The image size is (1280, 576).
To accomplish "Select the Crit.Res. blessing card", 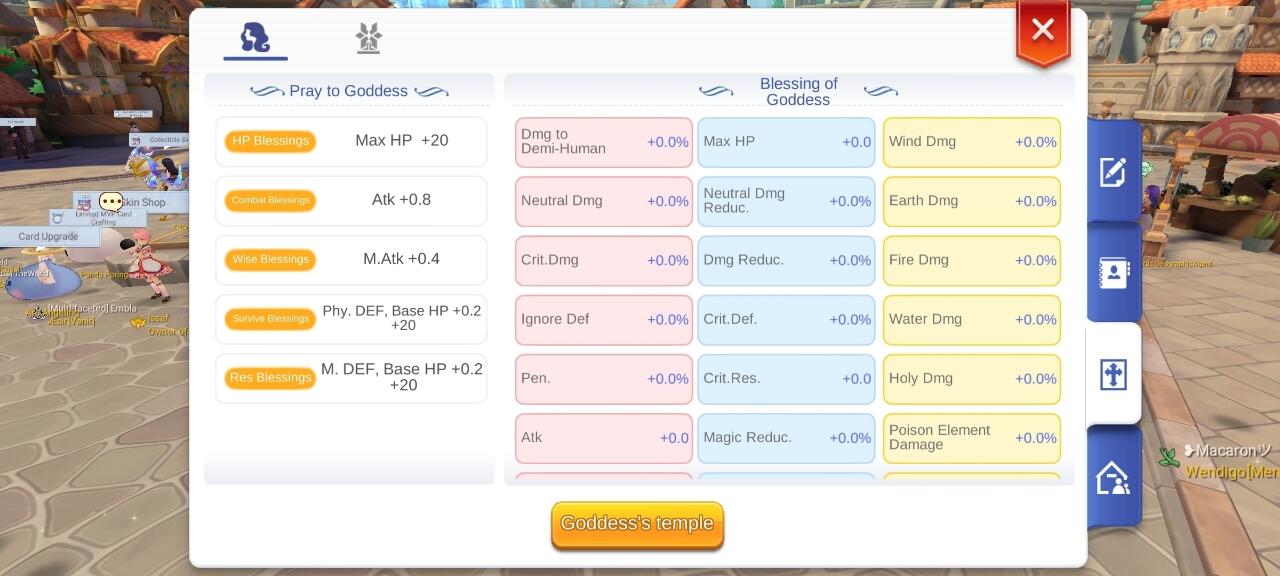I will (x=786, y=379).
